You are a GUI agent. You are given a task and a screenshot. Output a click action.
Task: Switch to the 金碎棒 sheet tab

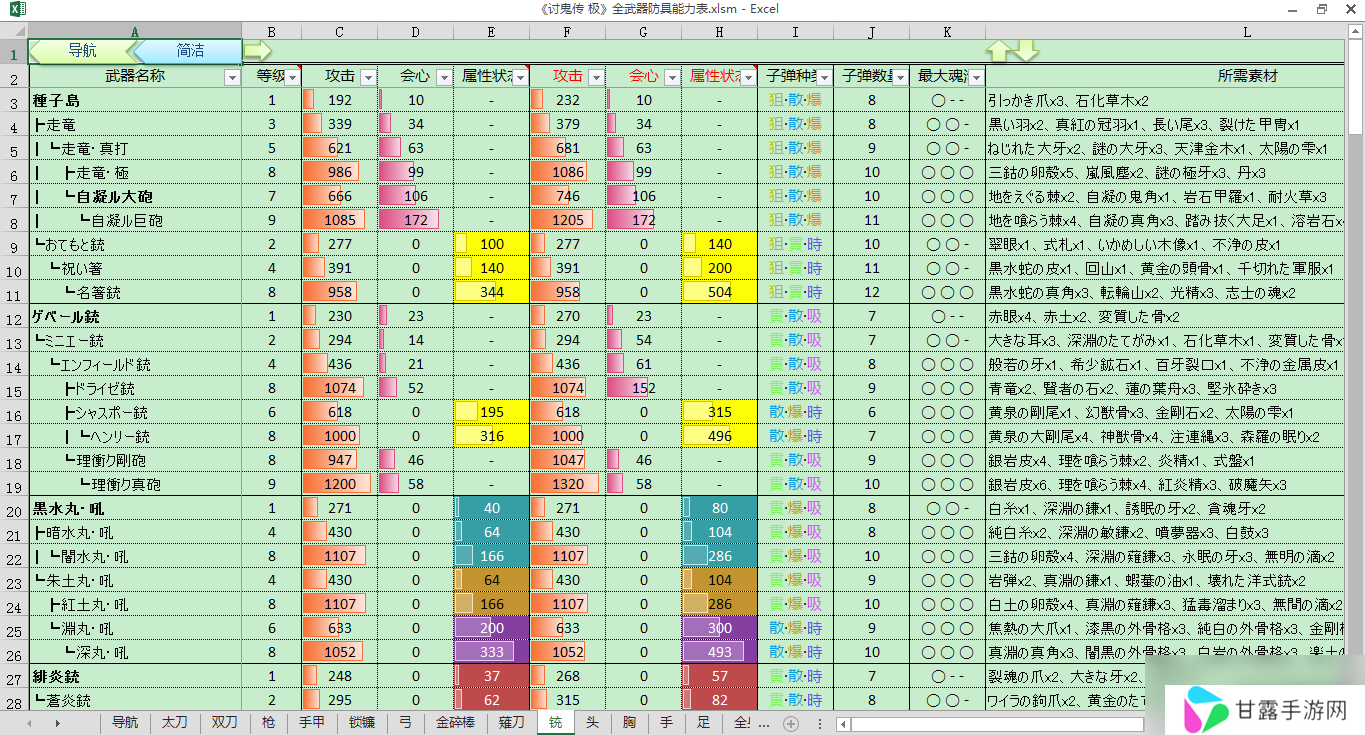tap(455, 722)
